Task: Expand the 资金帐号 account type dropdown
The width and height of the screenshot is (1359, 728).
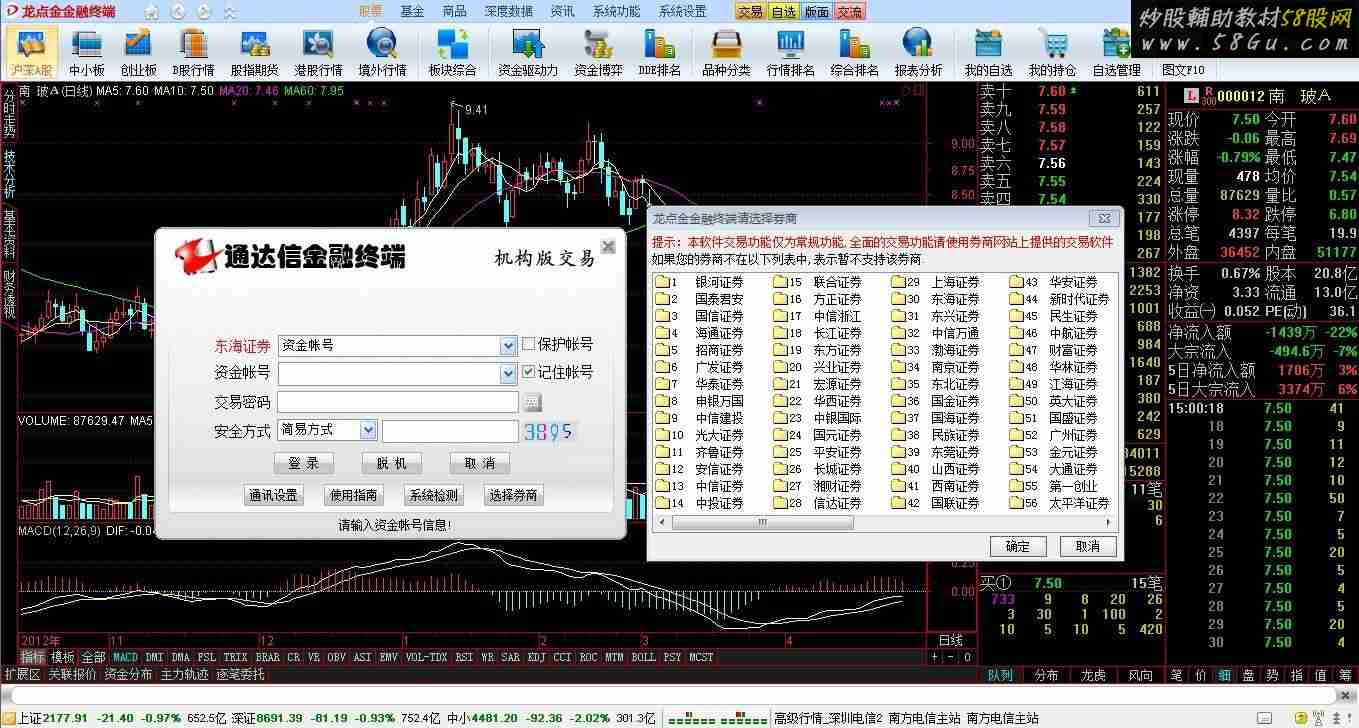Action: pos(508,346)
